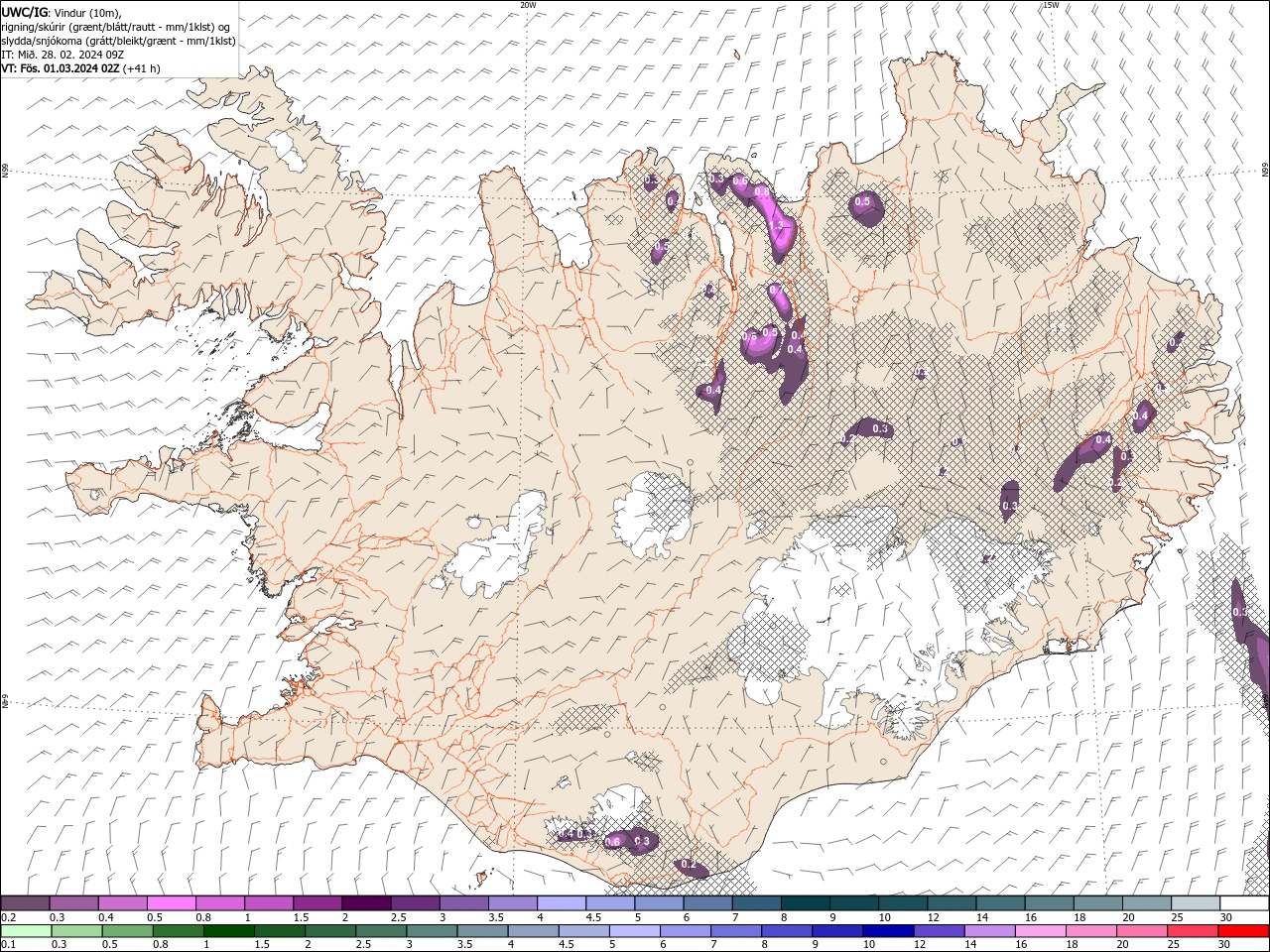Click the 0.2 blob on the south coast
This screenshot has width=1270, height=952.
coord(691,868)
